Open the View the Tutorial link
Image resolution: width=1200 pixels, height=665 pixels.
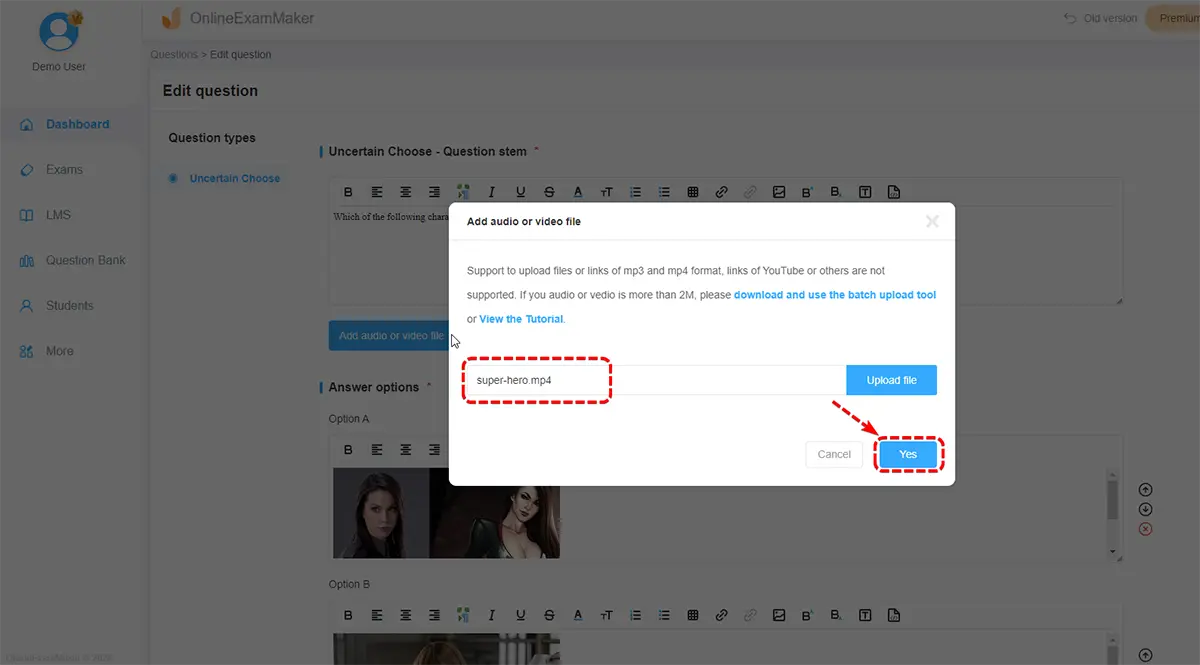point(521,319)
